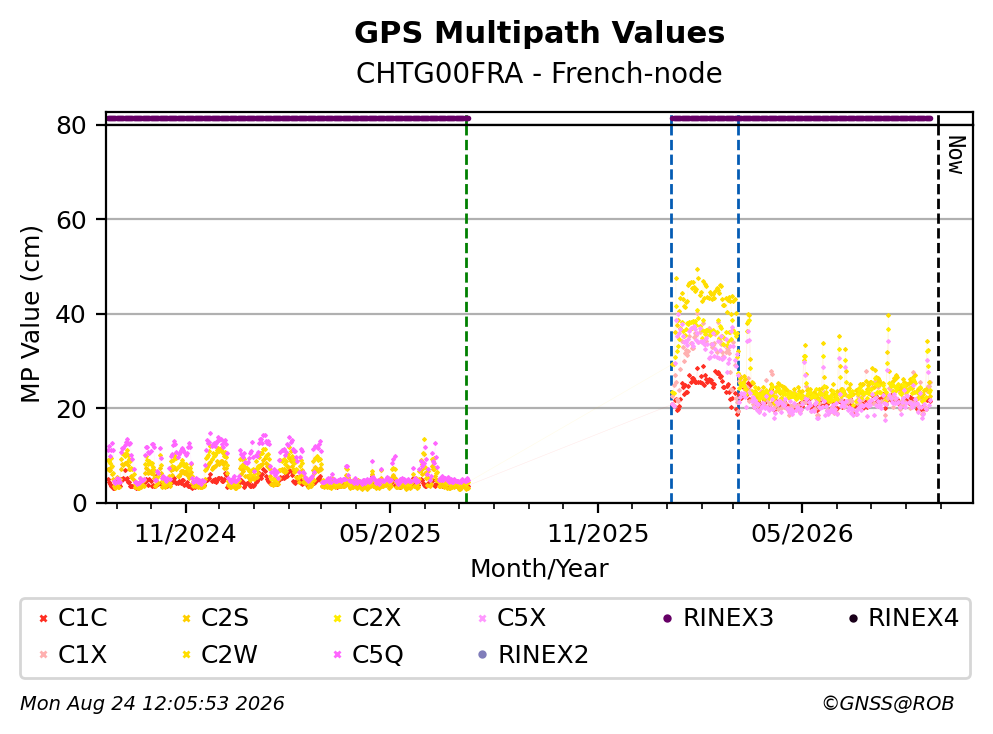
Task: Click the C2X yellow legend marker
Action: [x=338, y=618]
